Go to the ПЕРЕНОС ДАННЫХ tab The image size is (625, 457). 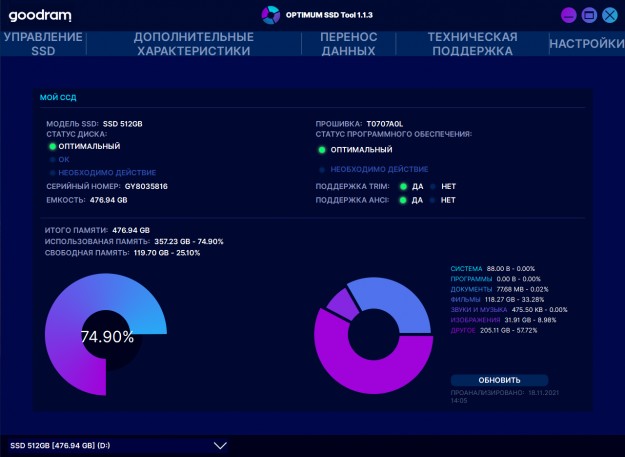pos(349,44)
